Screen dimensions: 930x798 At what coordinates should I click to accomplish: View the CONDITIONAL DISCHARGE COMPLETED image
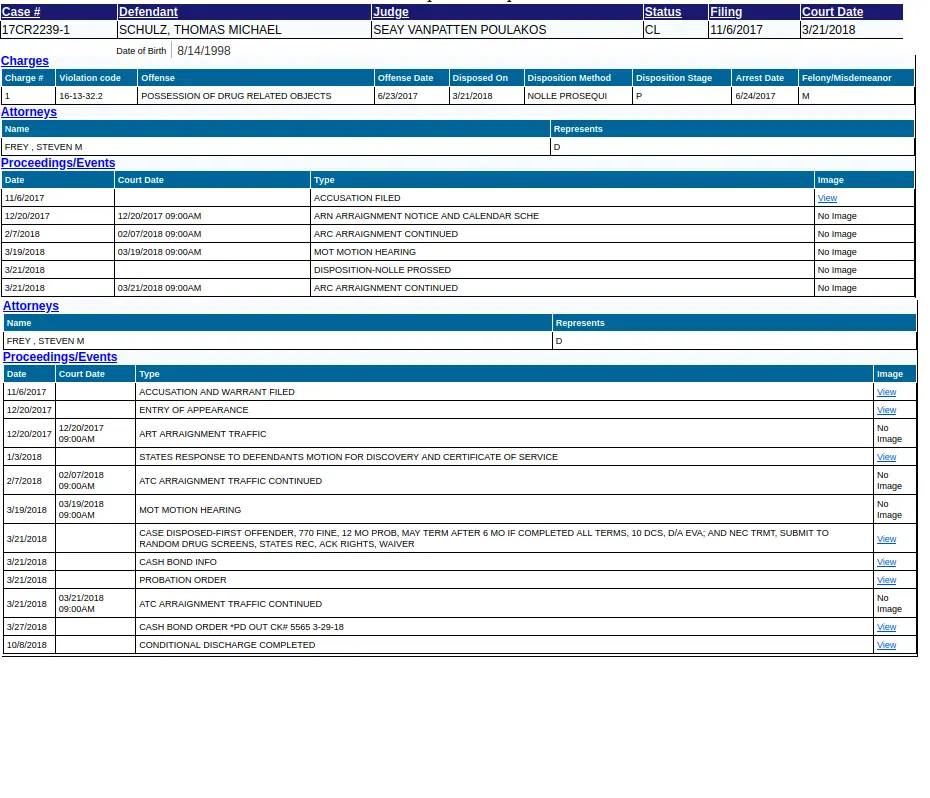point(886,645)
